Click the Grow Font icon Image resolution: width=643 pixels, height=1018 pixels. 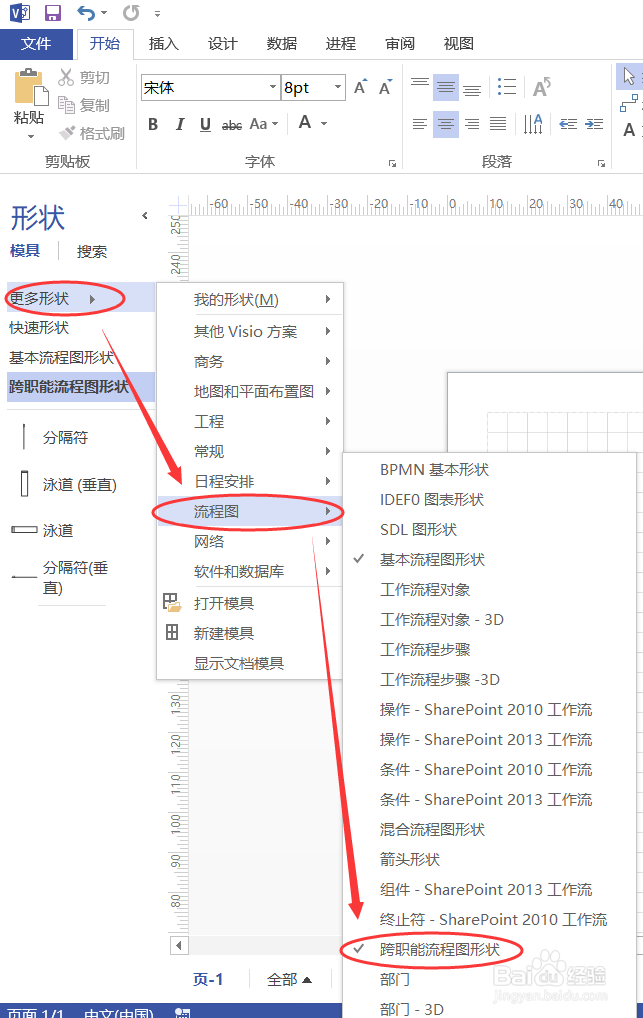[x=360, y=87]
